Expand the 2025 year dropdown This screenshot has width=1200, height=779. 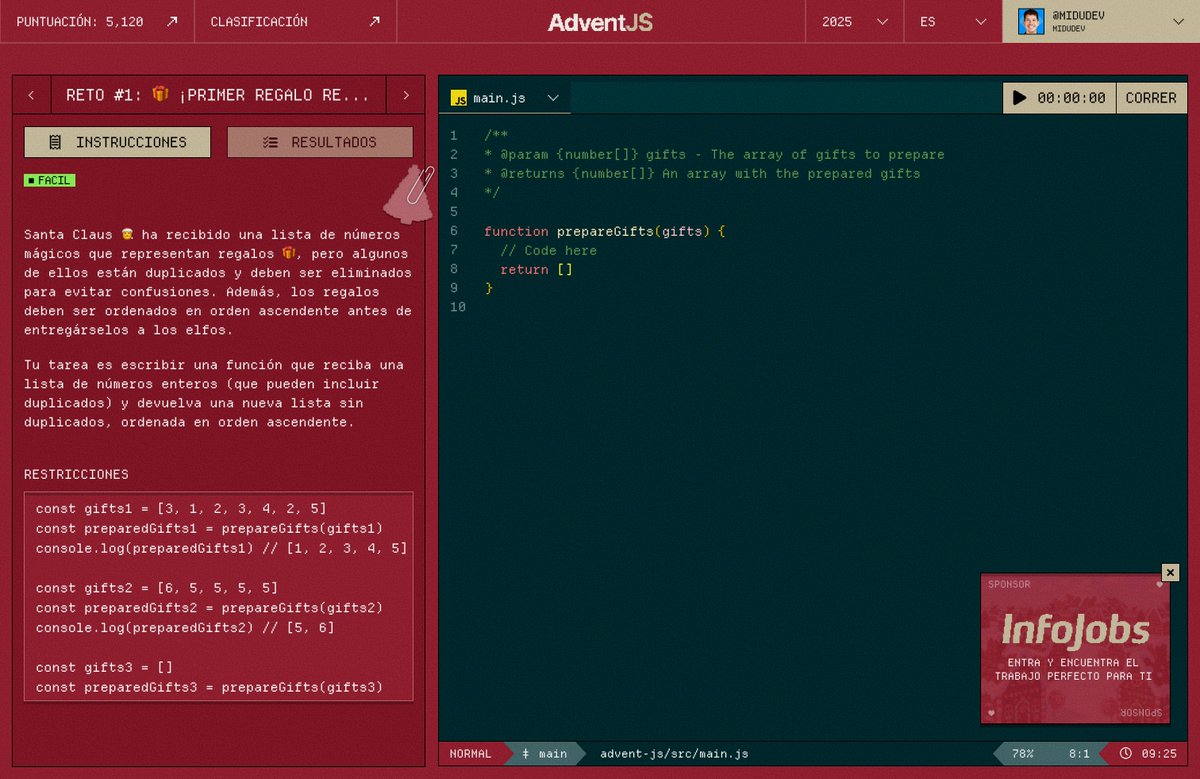pyautogui.click(x=856, y=21)
